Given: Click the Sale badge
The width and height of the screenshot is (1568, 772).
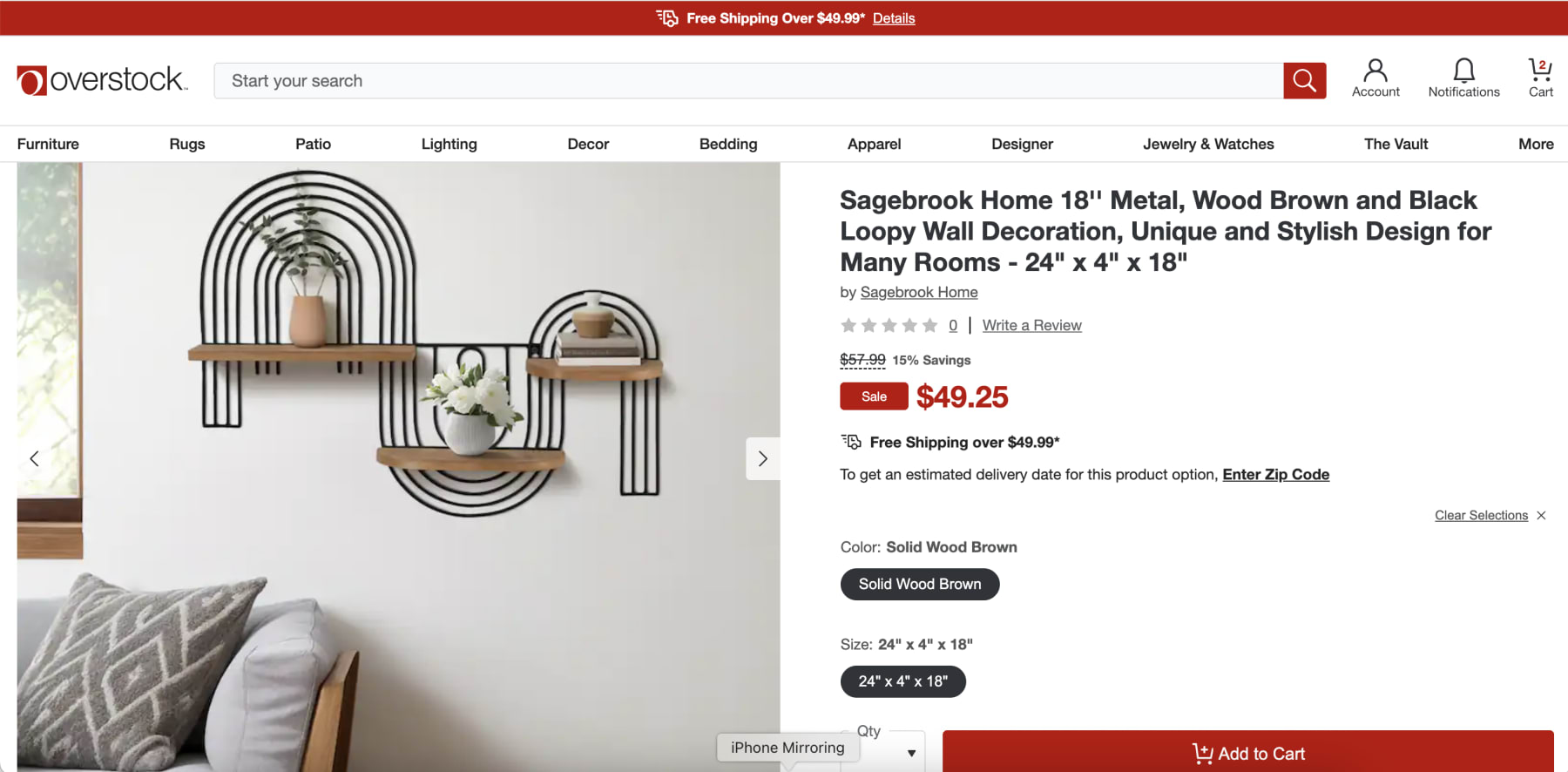Looking at the screenshot, I should pos(873,396).
